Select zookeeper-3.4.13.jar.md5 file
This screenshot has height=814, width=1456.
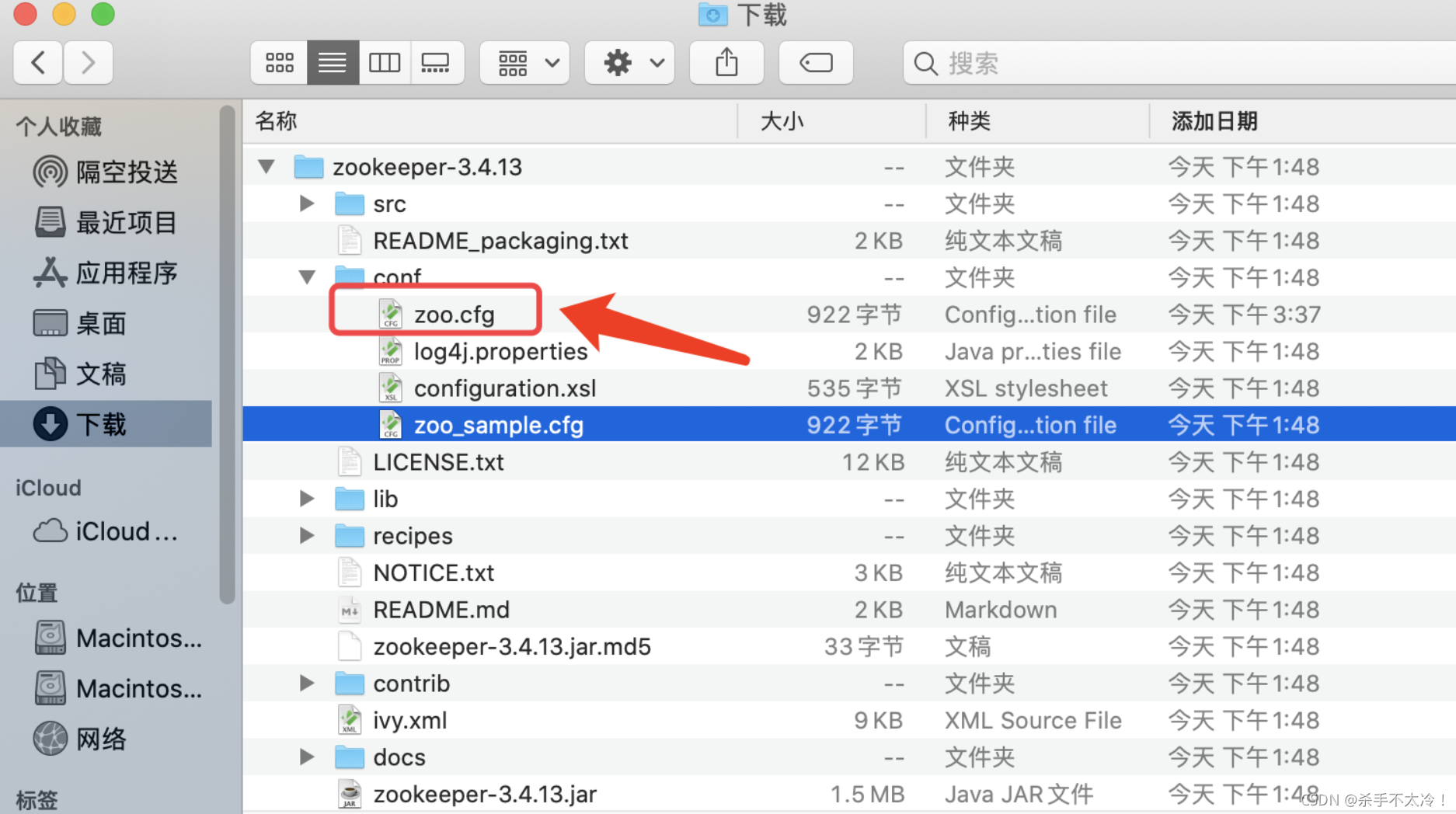coord(512,646)
